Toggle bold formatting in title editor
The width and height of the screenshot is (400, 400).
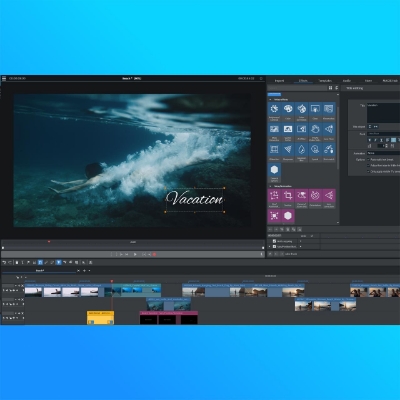click(x=369, y=140)
